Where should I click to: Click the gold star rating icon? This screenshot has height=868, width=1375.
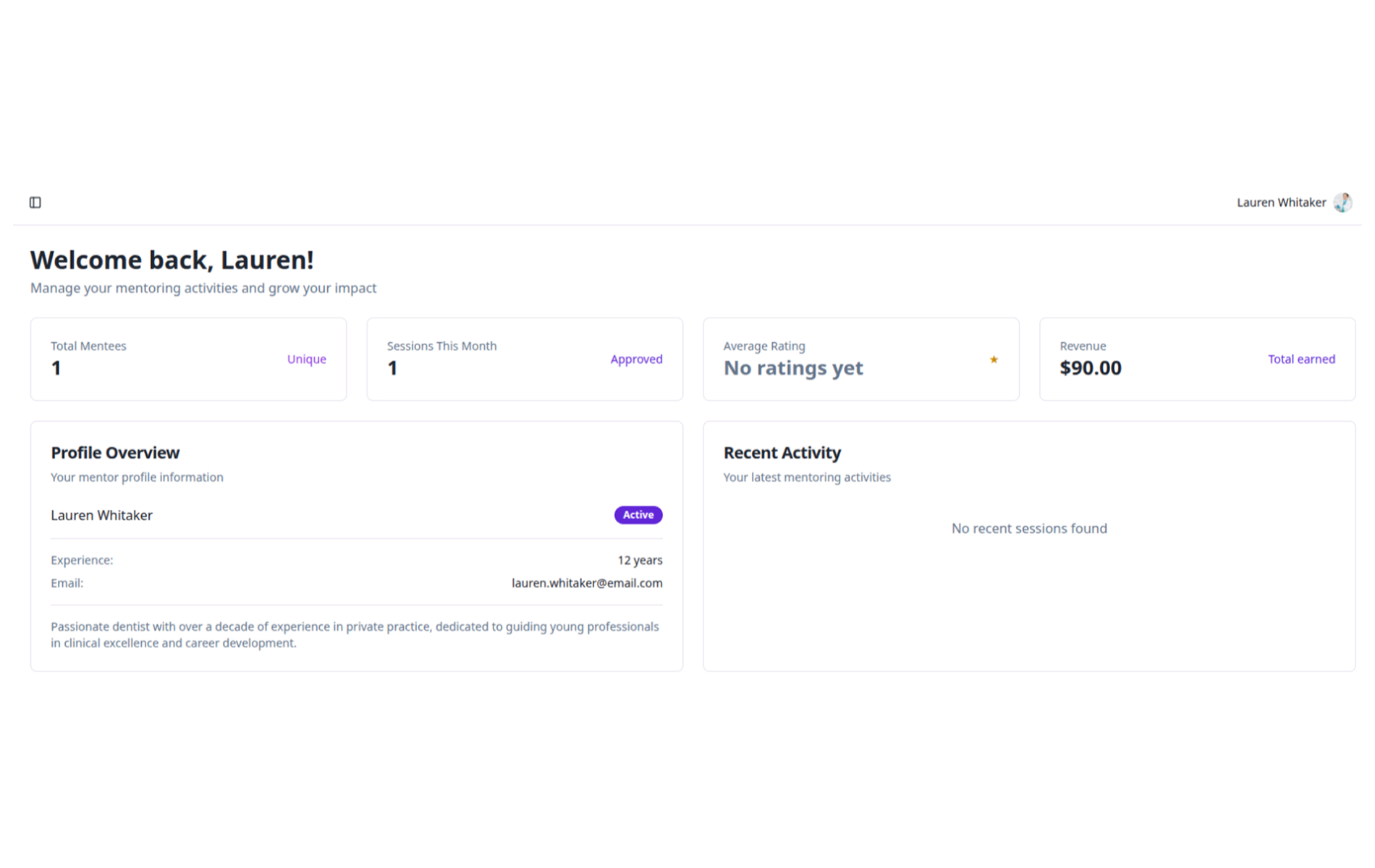[x=994, y=359]
